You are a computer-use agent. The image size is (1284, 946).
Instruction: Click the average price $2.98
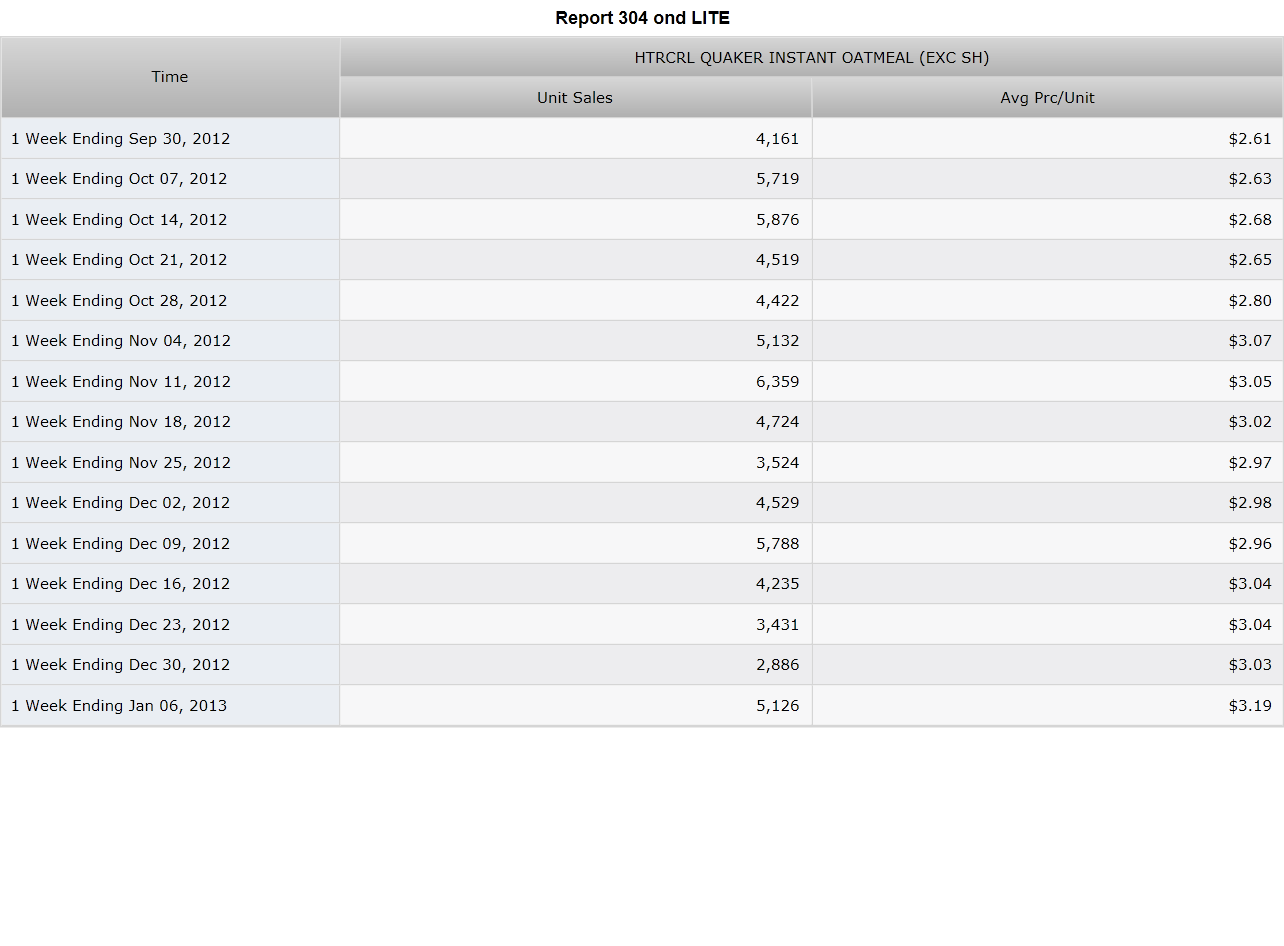(x=1250, y=503)
